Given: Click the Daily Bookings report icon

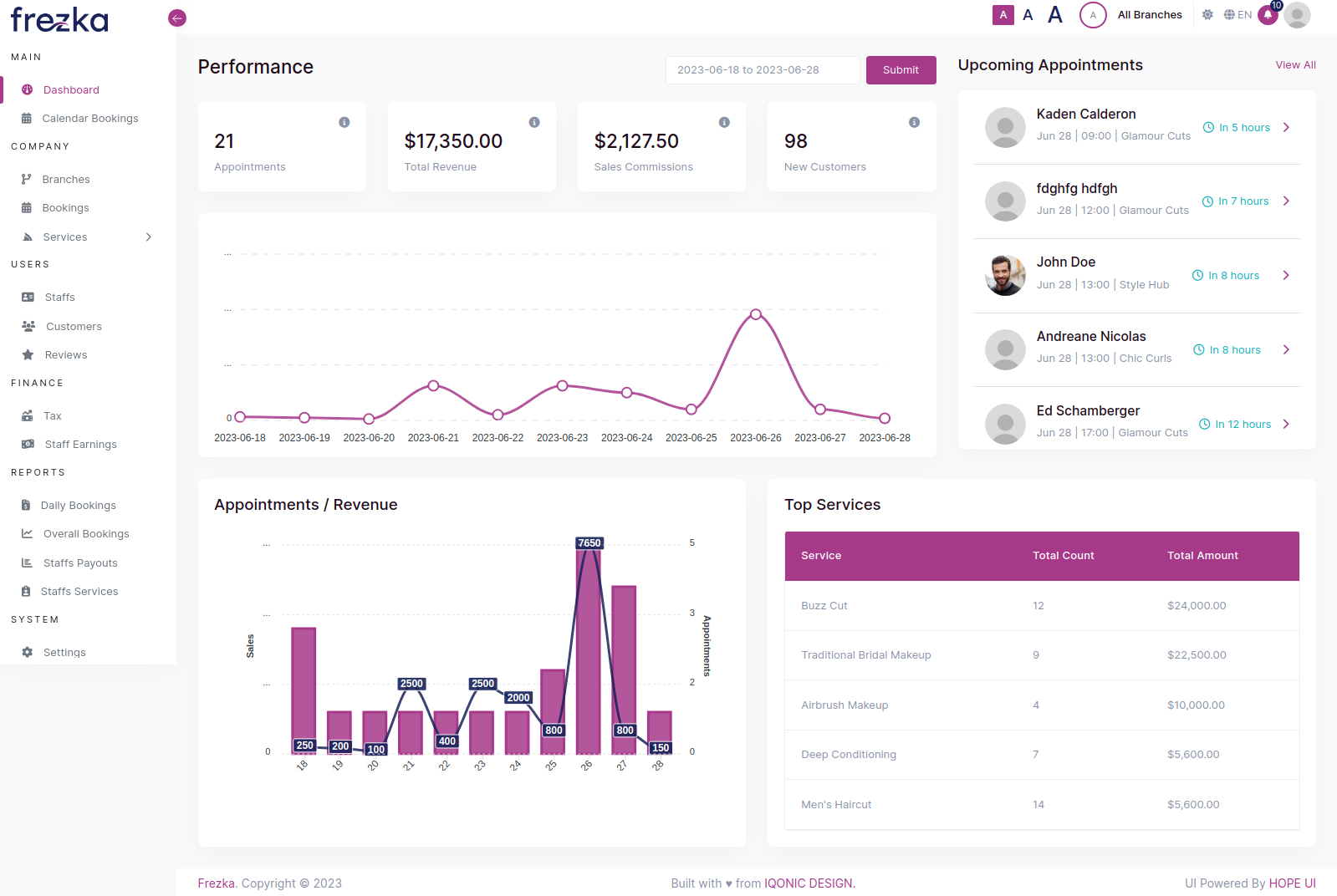Looking at the screenshot, I should (x=26, y=505).
